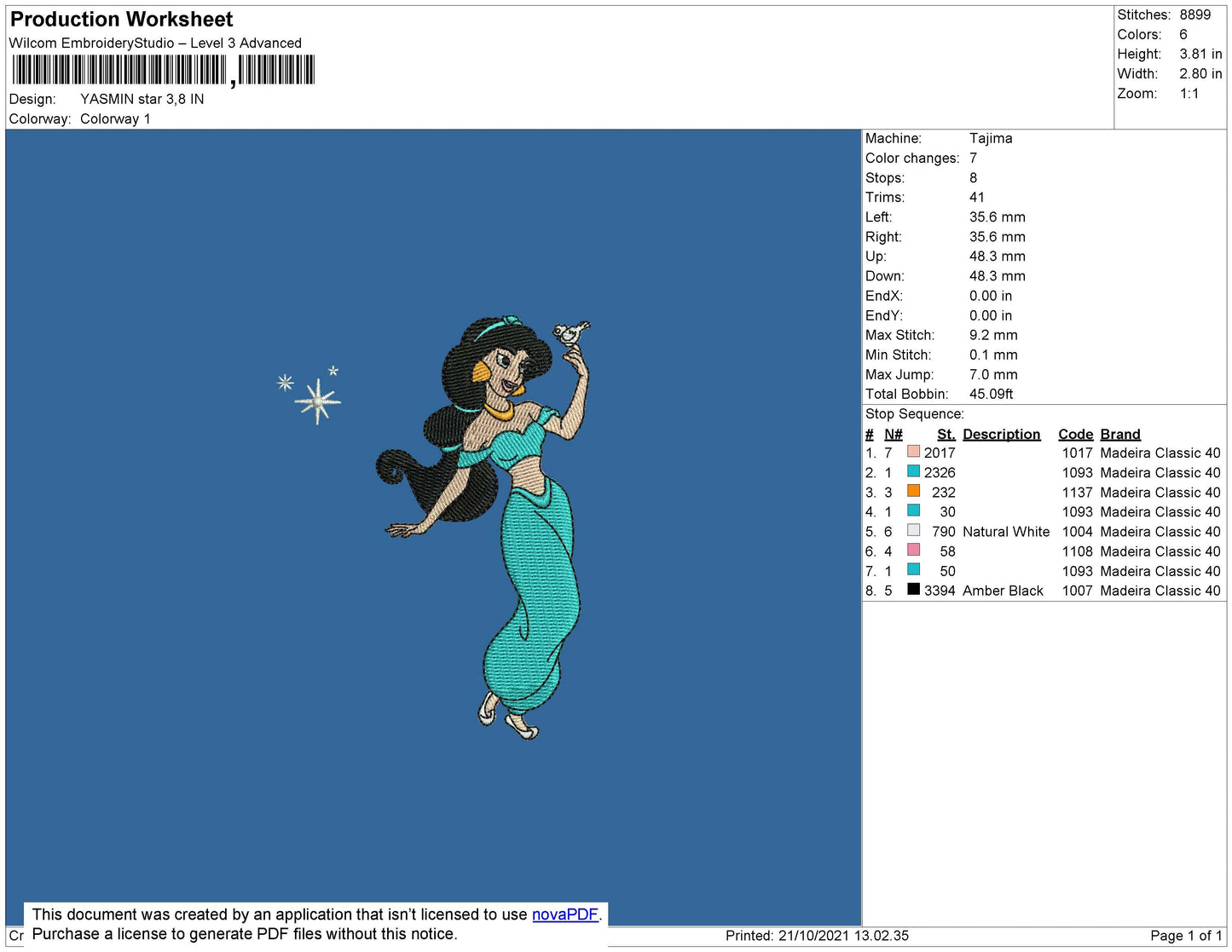
Task: Select thread code 1004
Action: [1078, 531]
